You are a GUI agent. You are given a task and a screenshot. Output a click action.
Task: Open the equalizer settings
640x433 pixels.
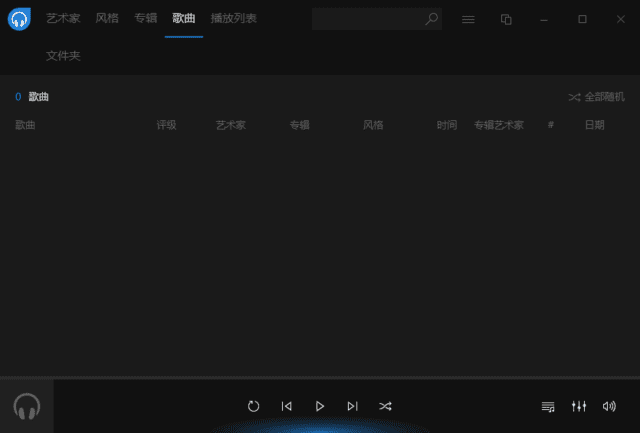578,406
